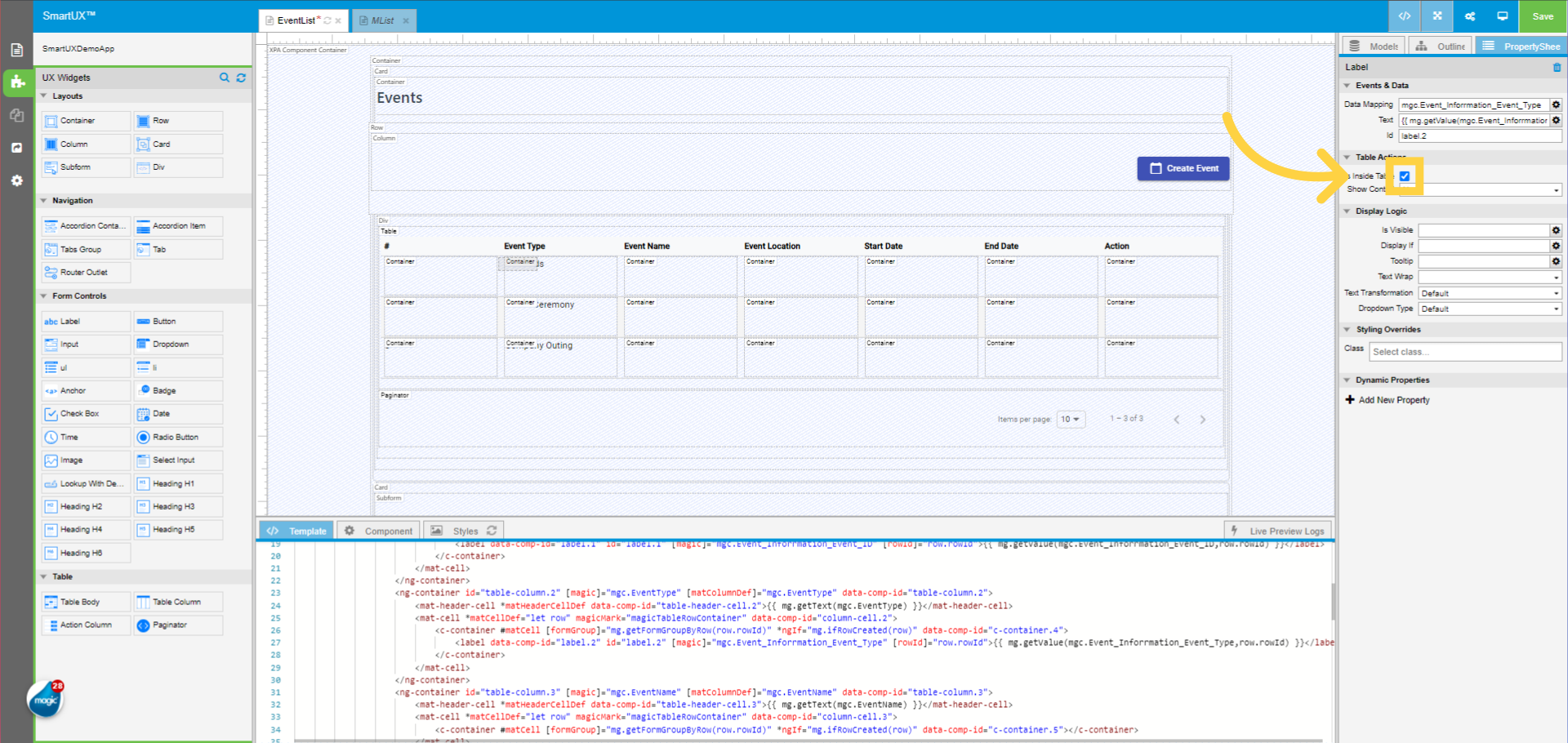
Task: Open widget search in the UX Widgets panel
Action: coord(225,78)
